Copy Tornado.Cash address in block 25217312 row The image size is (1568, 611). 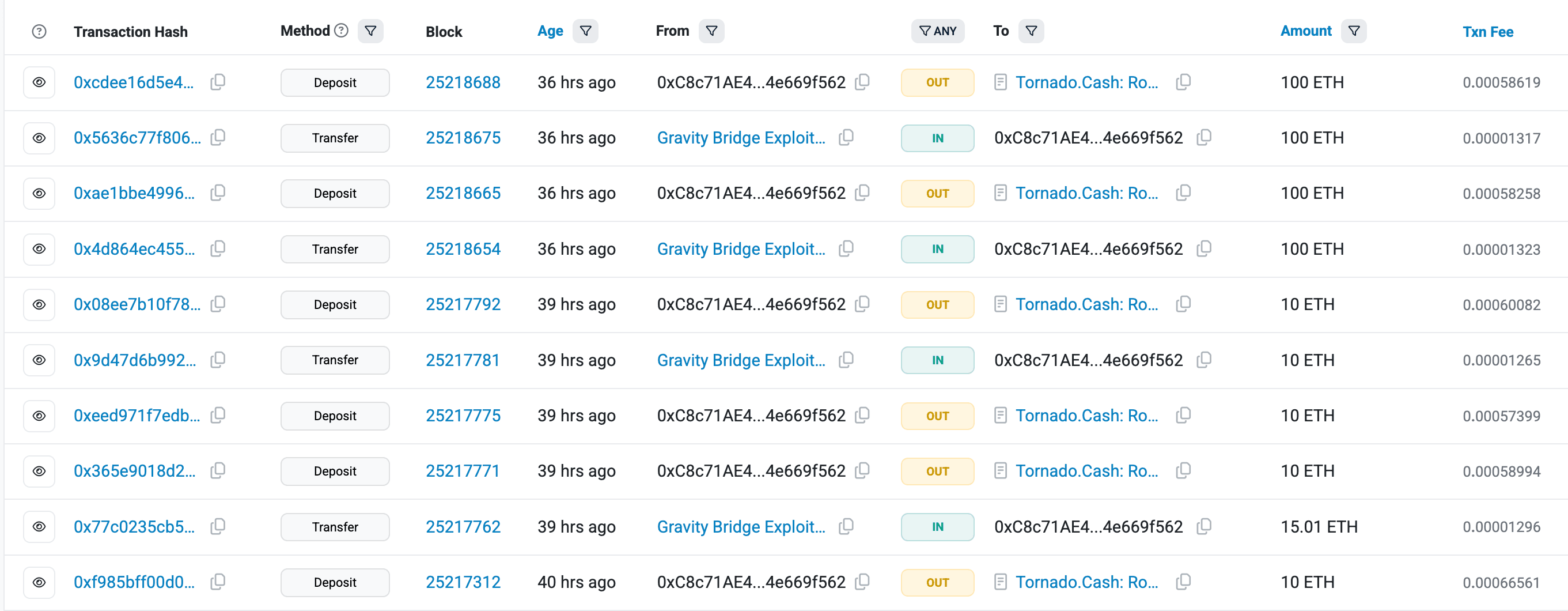[1183, 582]
